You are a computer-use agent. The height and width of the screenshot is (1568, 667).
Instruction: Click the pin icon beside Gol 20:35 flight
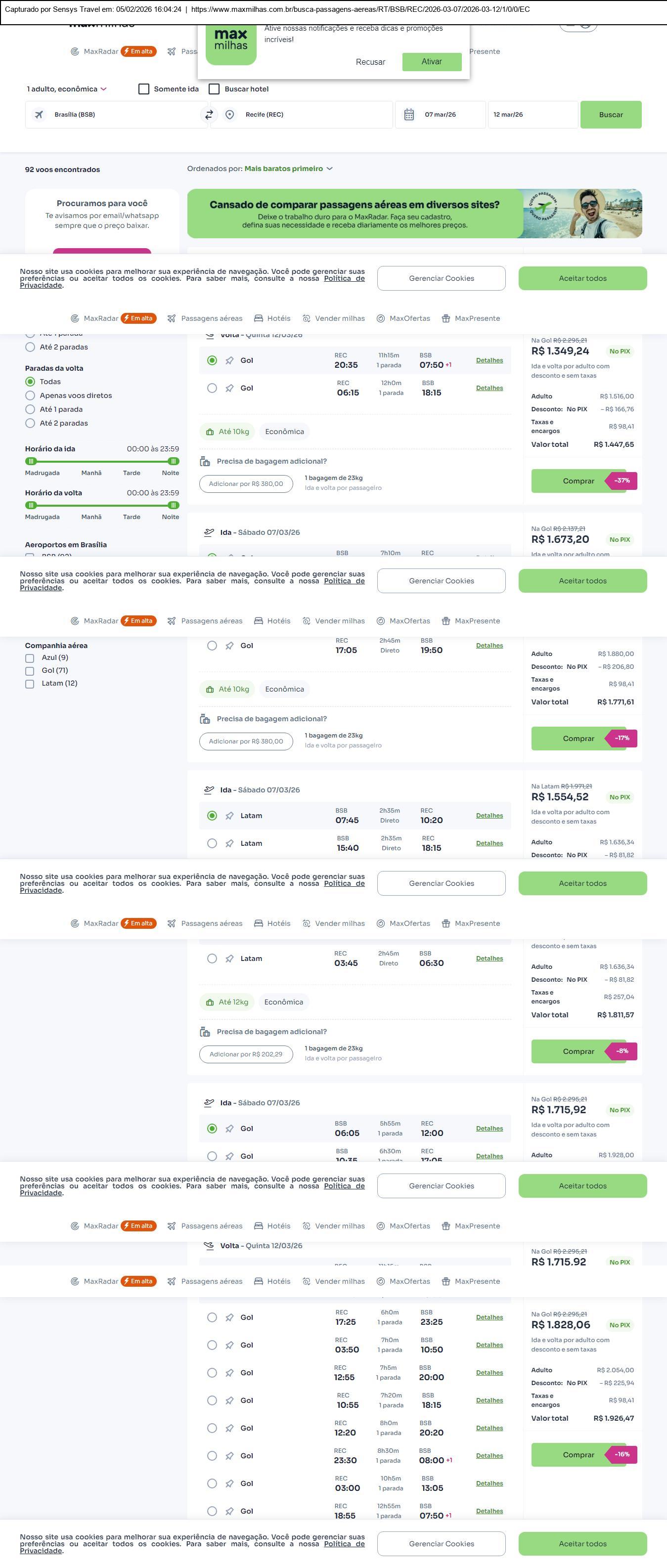pos(229,360)
